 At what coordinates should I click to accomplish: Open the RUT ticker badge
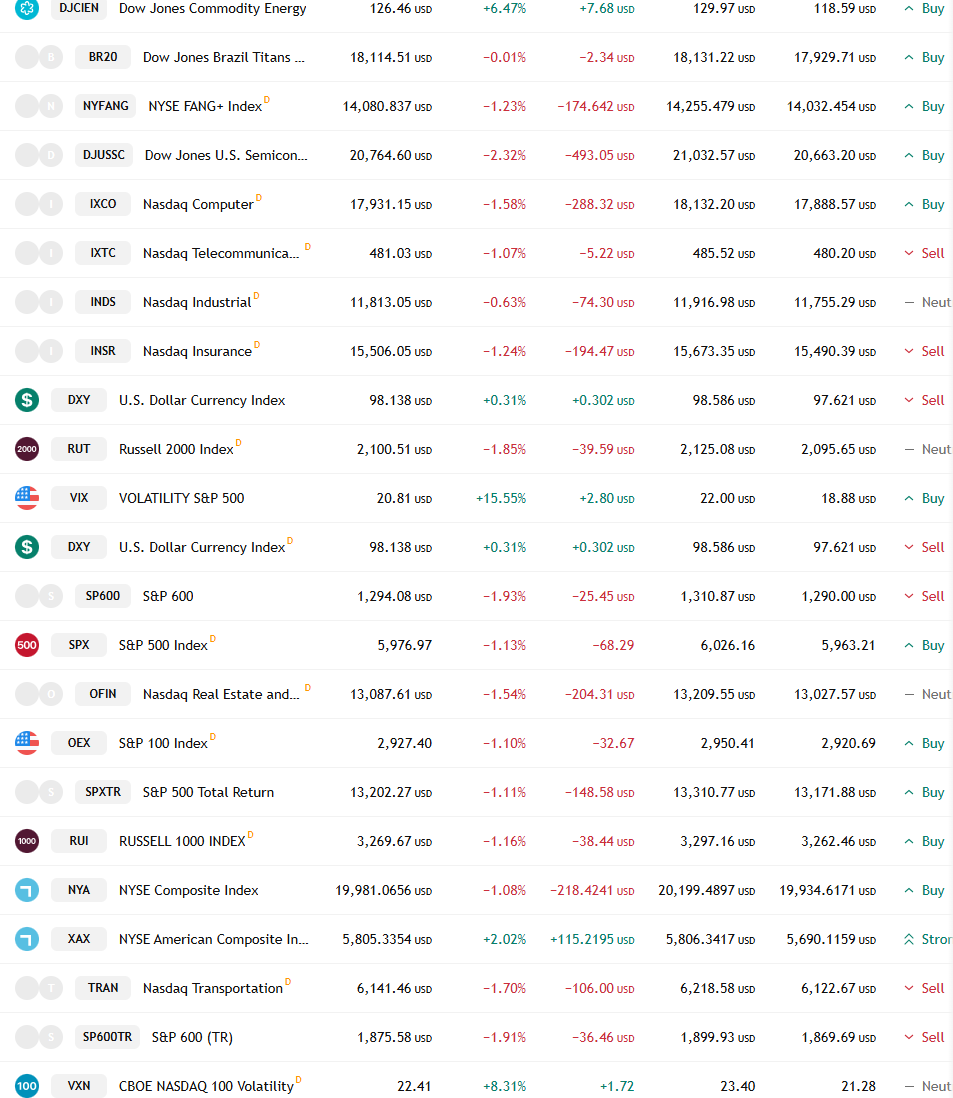click(79, 449)
